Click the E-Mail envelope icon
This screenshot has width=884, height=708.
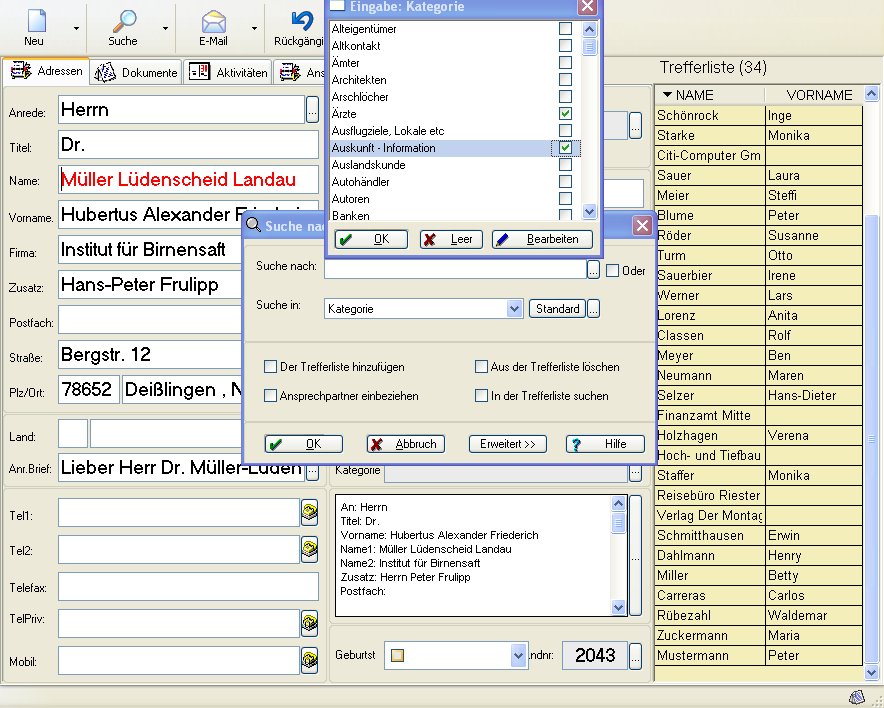tap(213, 21)
